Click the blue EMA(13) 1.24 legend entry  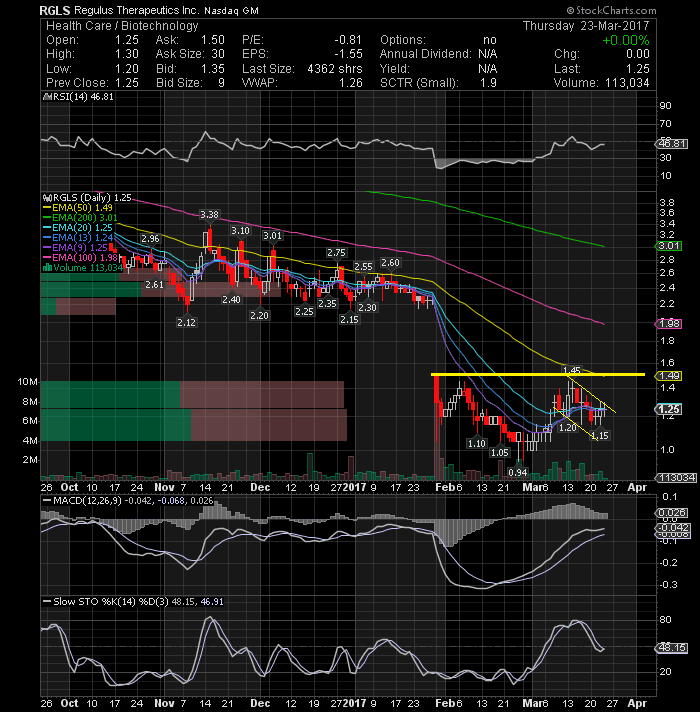point(78,238)
